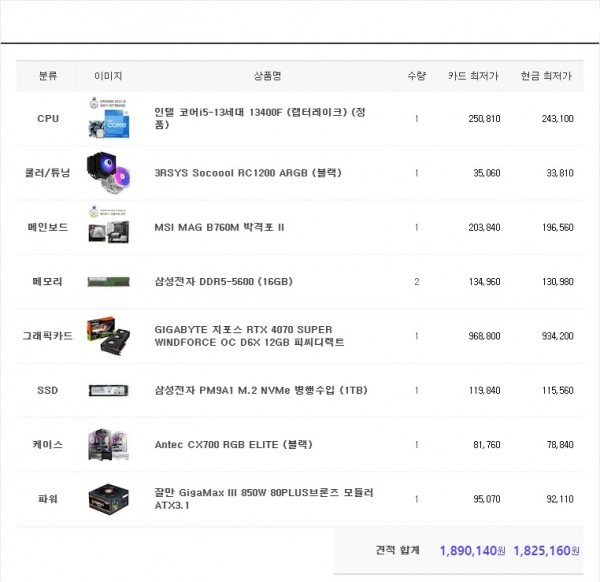Open the MSI MAG B760M motherboard thumbnail

coord(108,227)
